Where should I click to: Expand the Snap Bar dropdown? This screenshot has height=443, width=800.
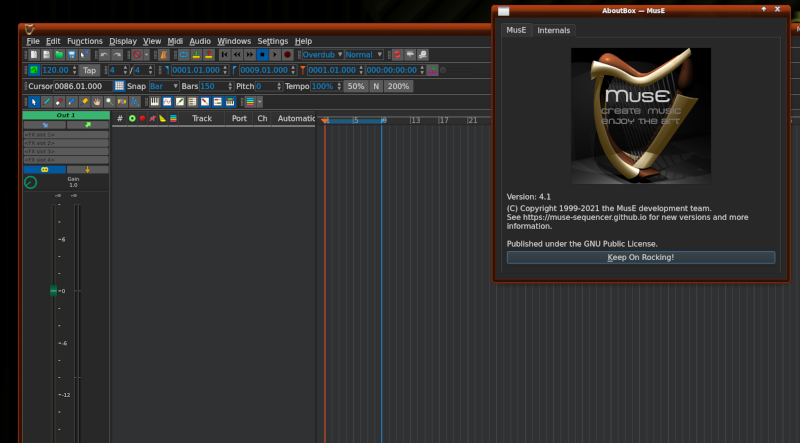(x=163, y=87)
